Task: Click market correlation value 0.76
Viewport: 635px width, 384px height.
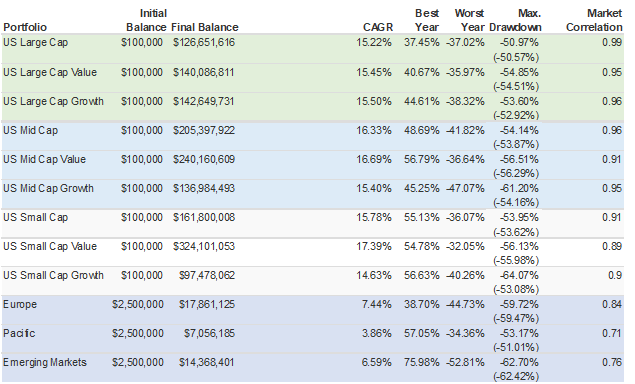Action: 612,362
